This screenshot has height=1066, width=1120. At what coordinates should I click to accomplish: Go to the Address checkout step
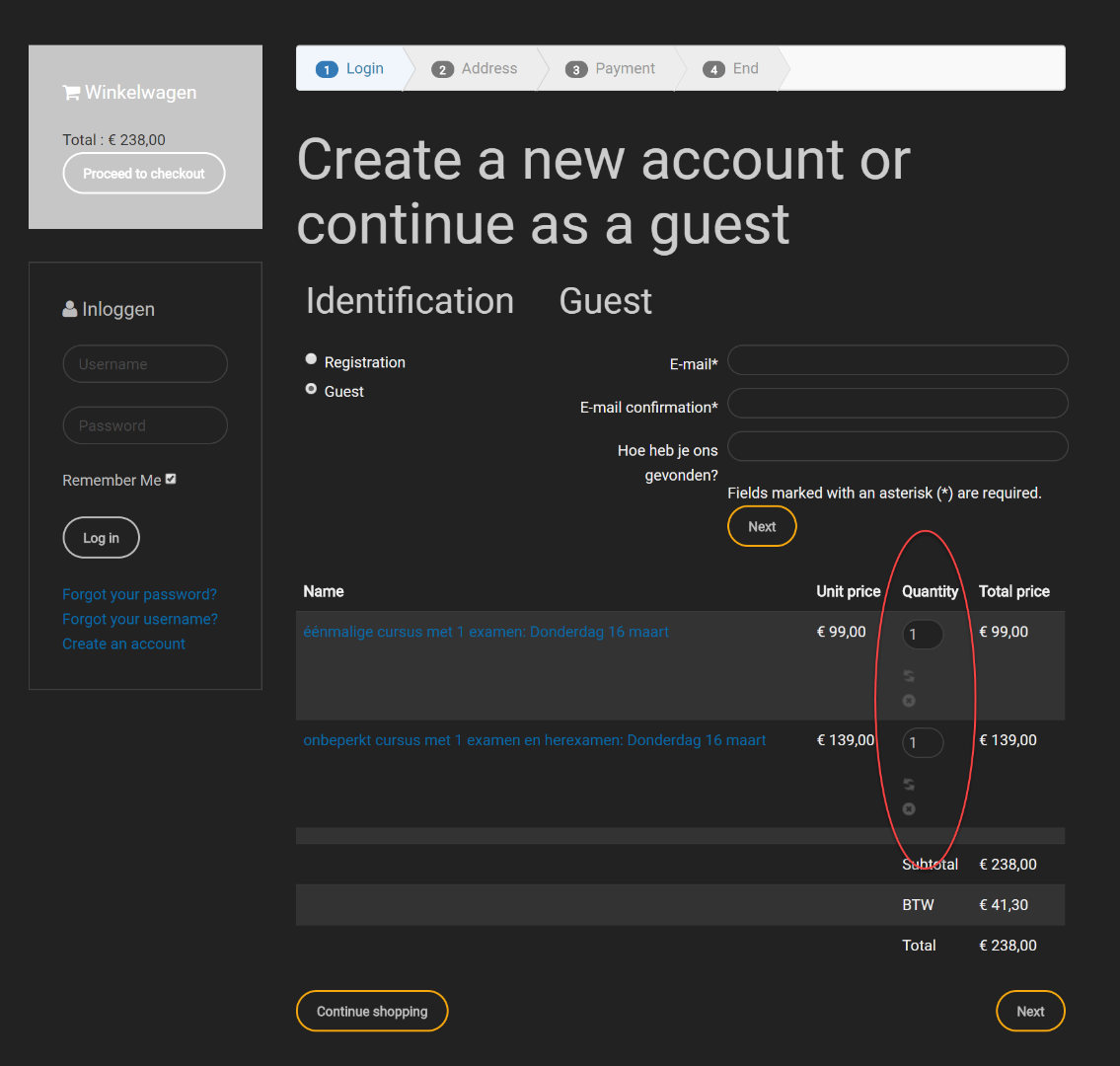476,69
